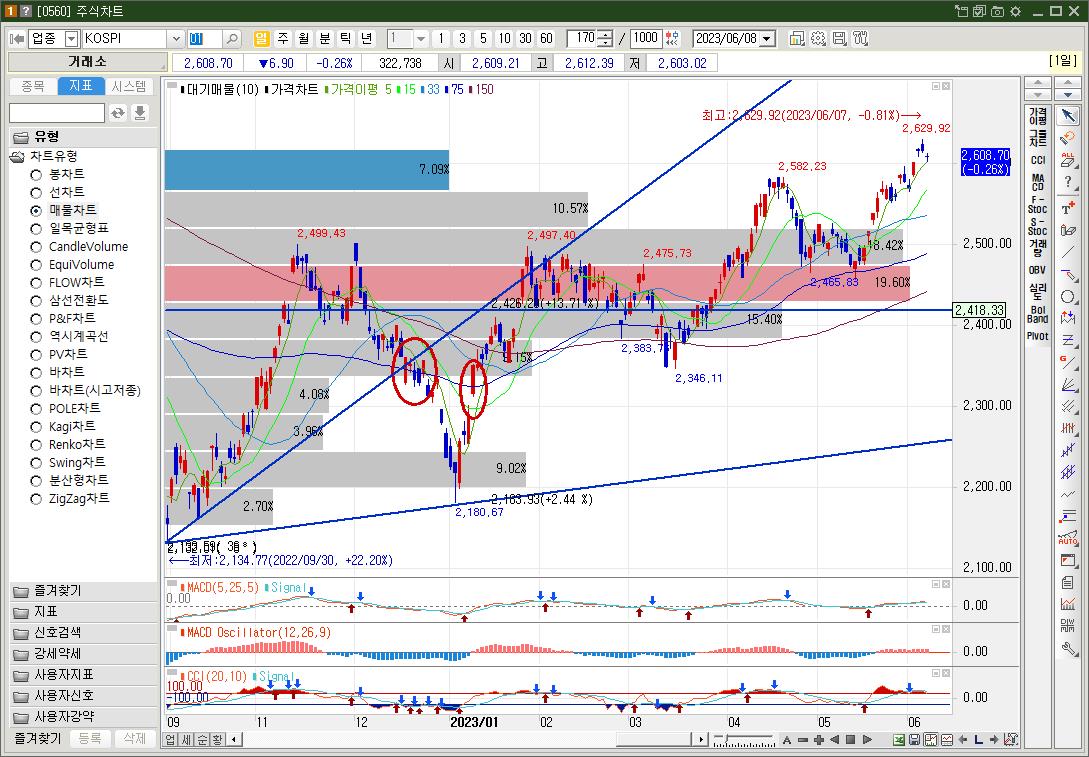
Task: Open the chart tools icon after save
Action: pos(861,38)
